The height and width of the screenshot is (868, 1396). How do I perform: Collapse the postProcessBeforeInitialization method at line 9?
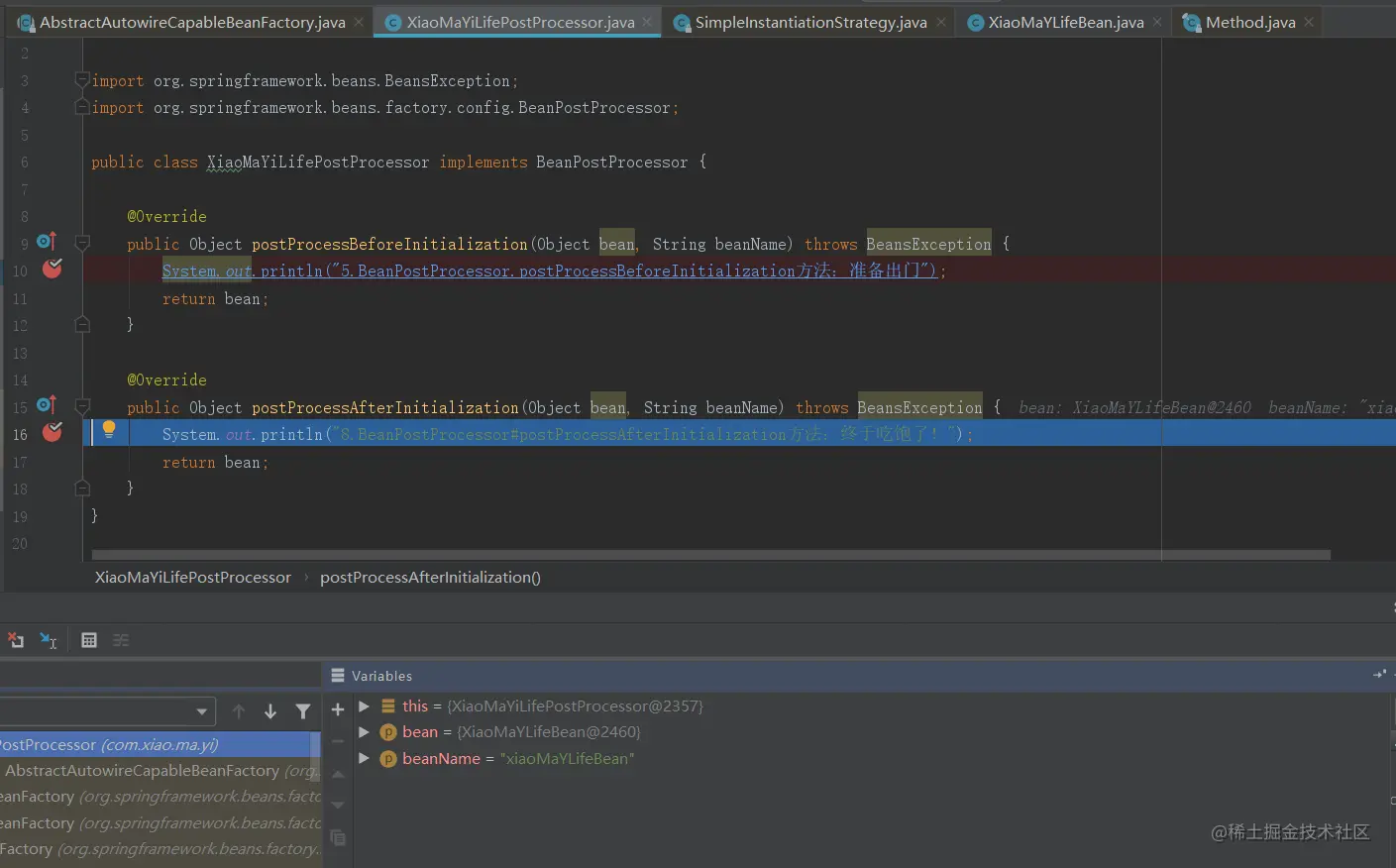click(83, 243)
